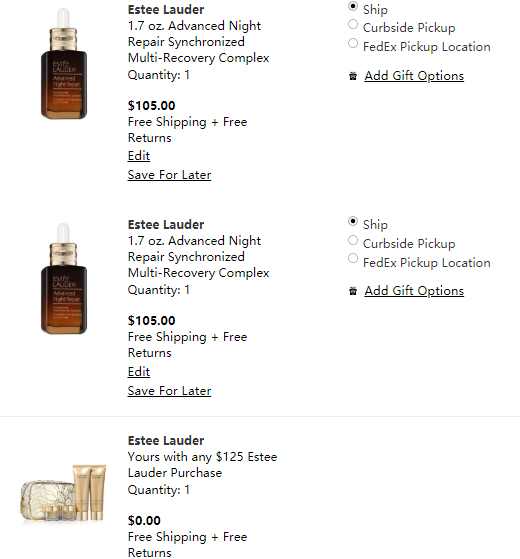Click second item's Advanced Night Repair product title
Image resolution: width=520 pixels, height=559 pixels.
pyautogui.click(x=198, y=257)
